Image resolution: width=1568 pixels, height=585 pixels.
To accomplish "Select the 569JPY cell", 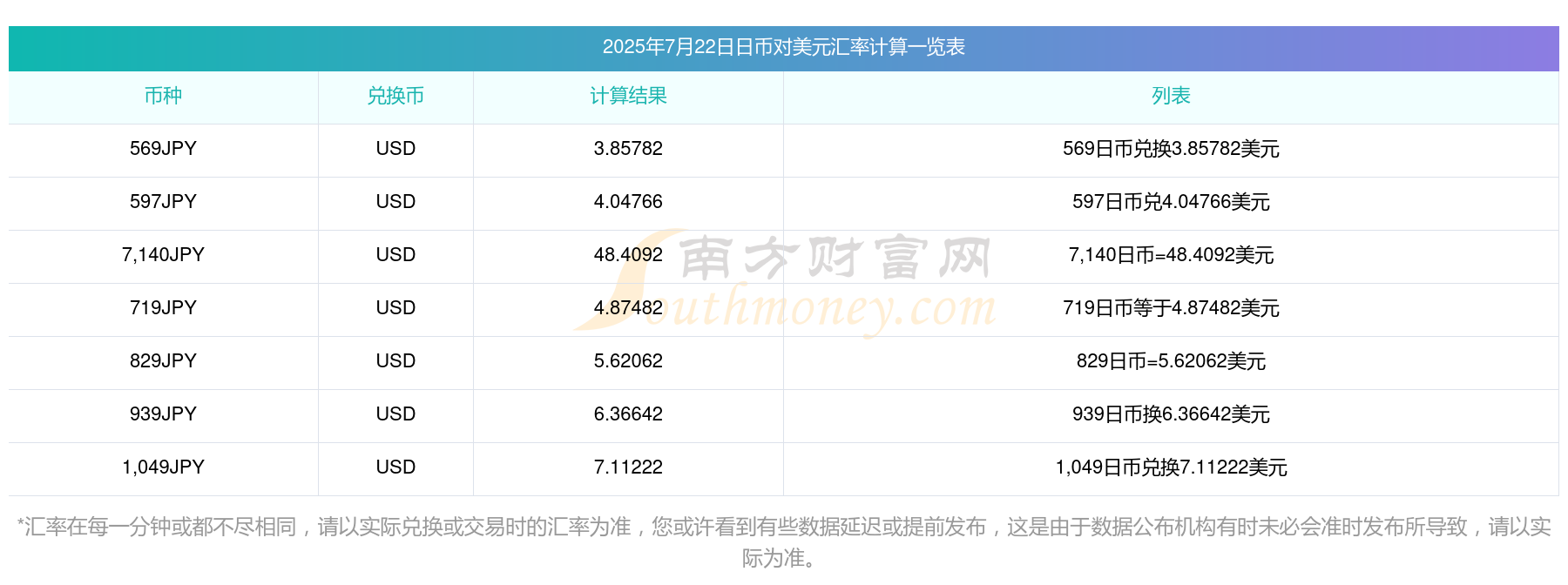I will point(163,149).
